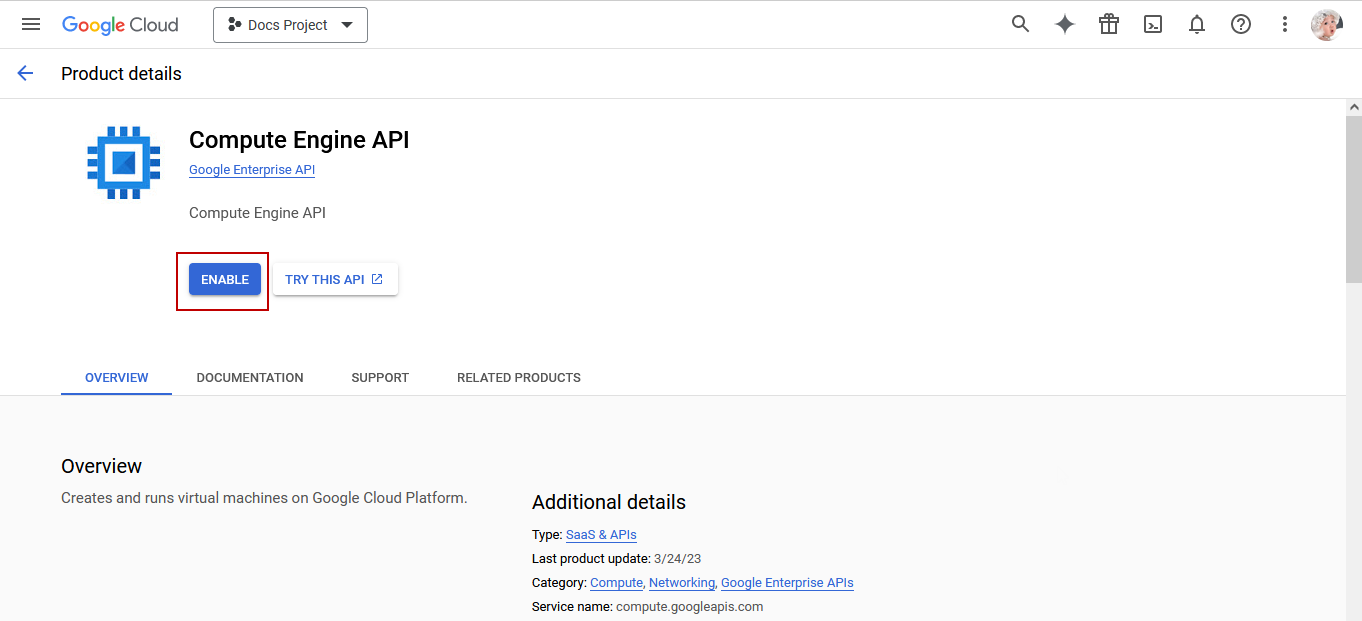Viewport: 1362px width, 621px height.
Task: Go back using the arrow icon
Action: click(x=25, y=73)
